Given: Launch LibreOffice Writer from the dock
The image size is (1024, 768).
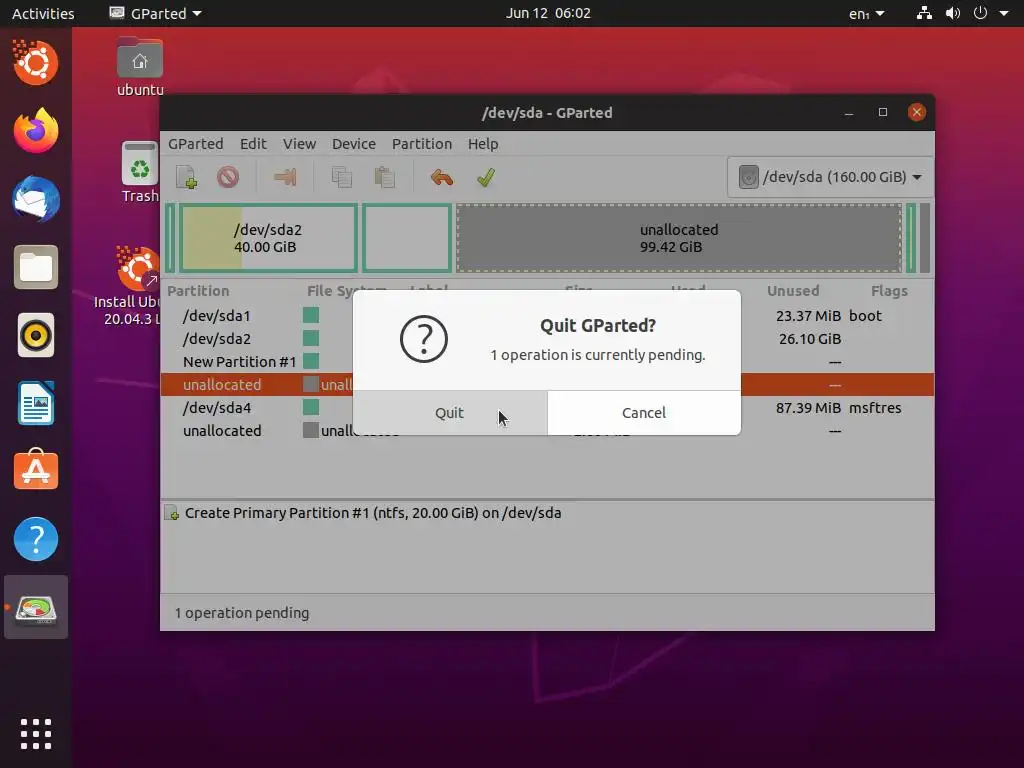Looking at the screenshot, I should (x=36, y=404).
